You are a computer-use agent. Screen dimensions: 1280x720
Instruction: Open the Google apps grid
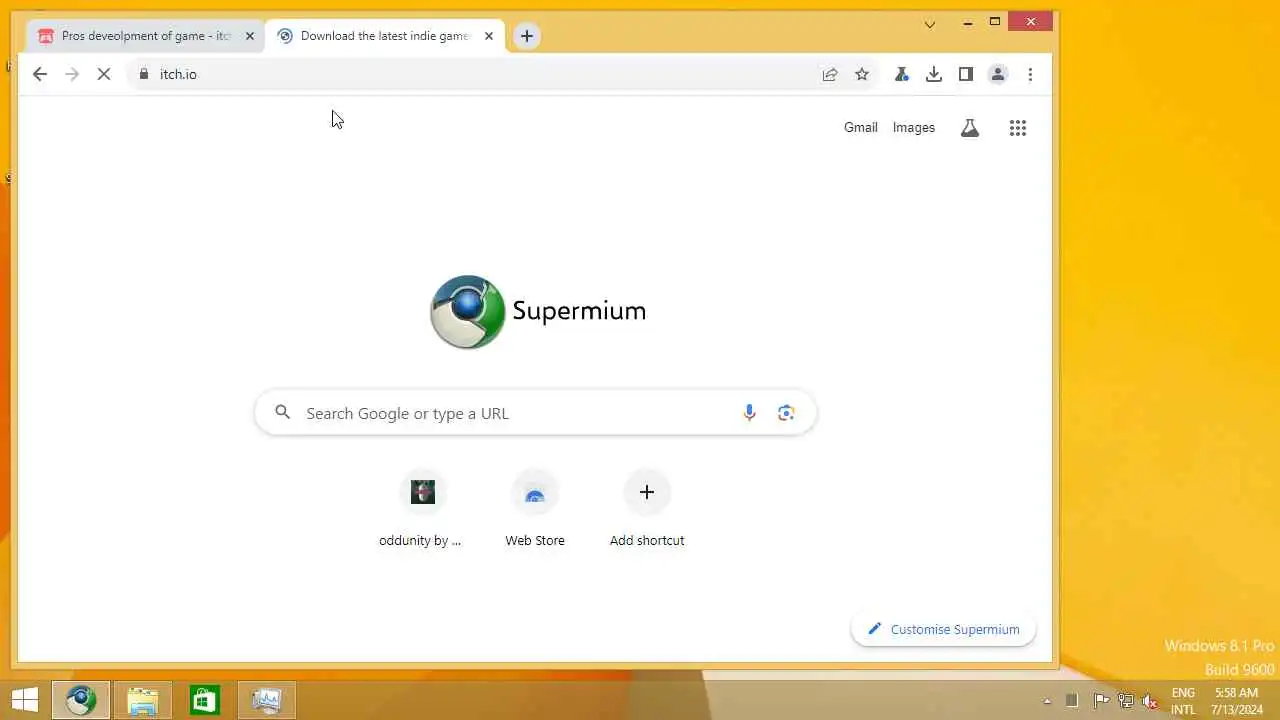tap(1018, 128)
